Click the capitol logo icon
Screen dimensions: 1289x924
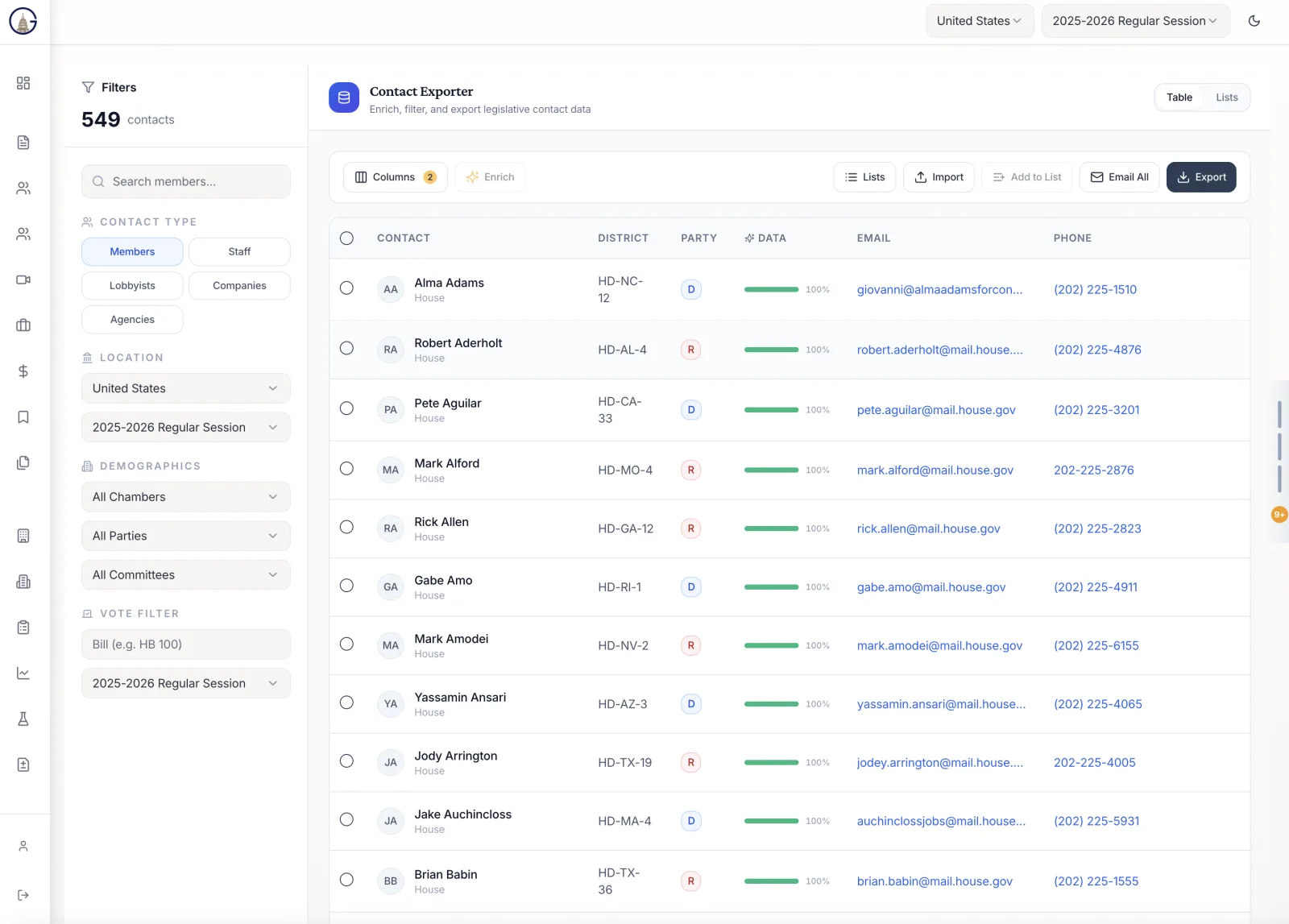coord(23,22)
